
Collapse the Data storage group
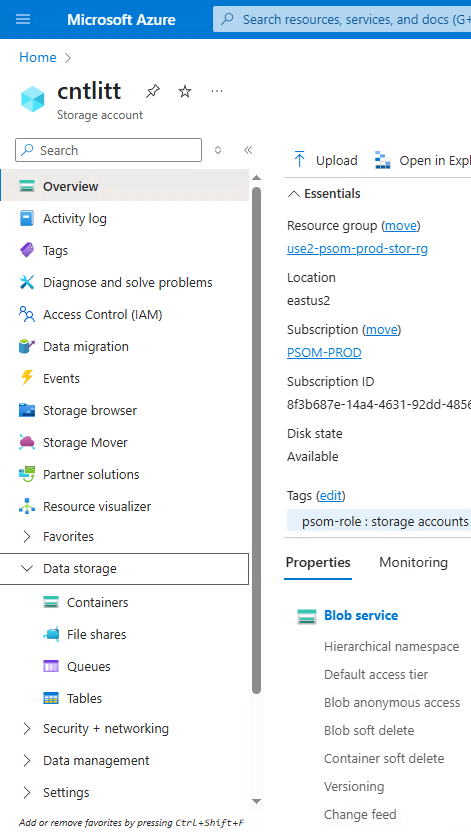coord(27,568)
